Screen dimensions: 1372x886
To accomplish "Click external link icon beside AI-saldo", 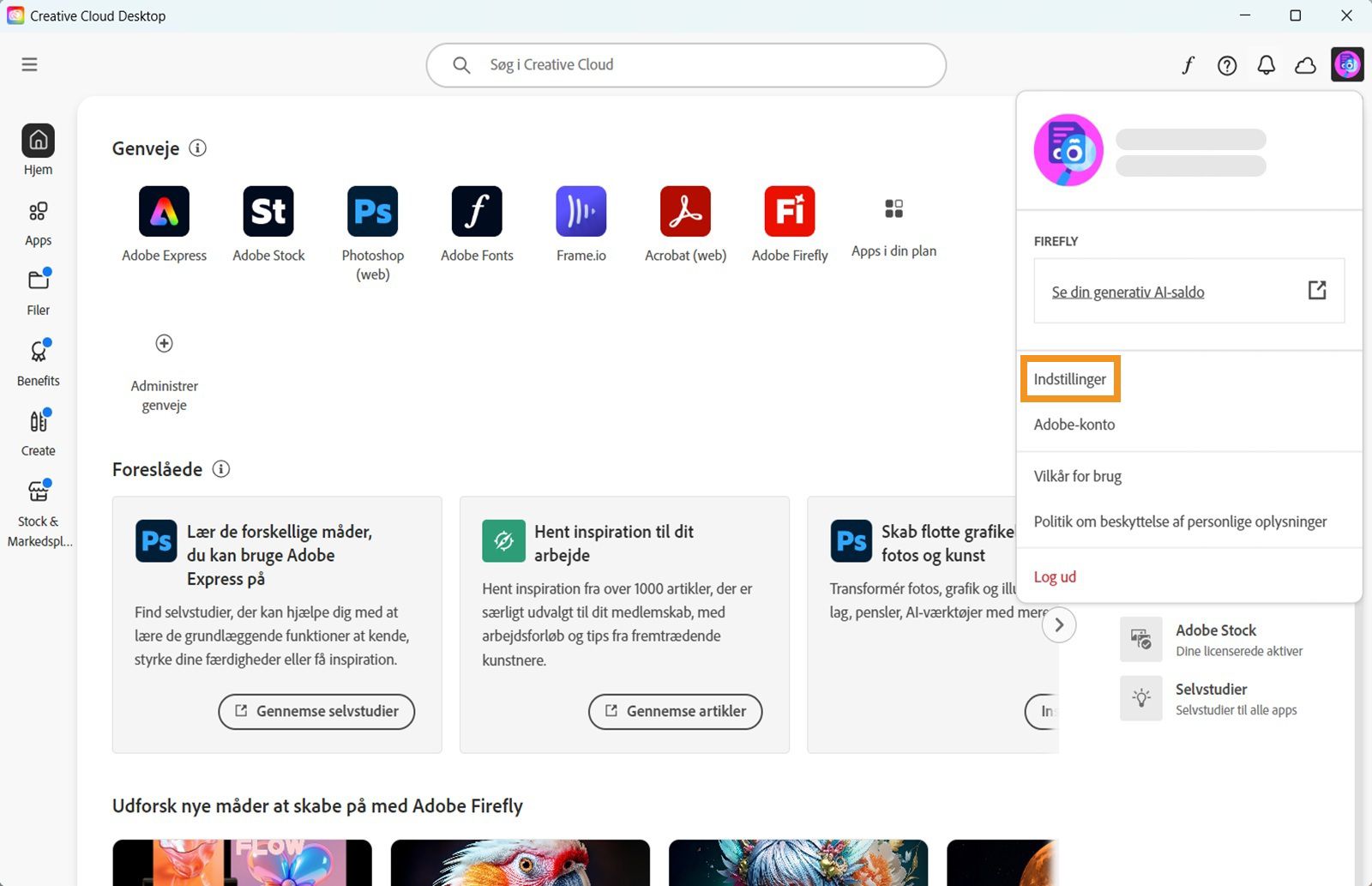I will click(1317, 290).
